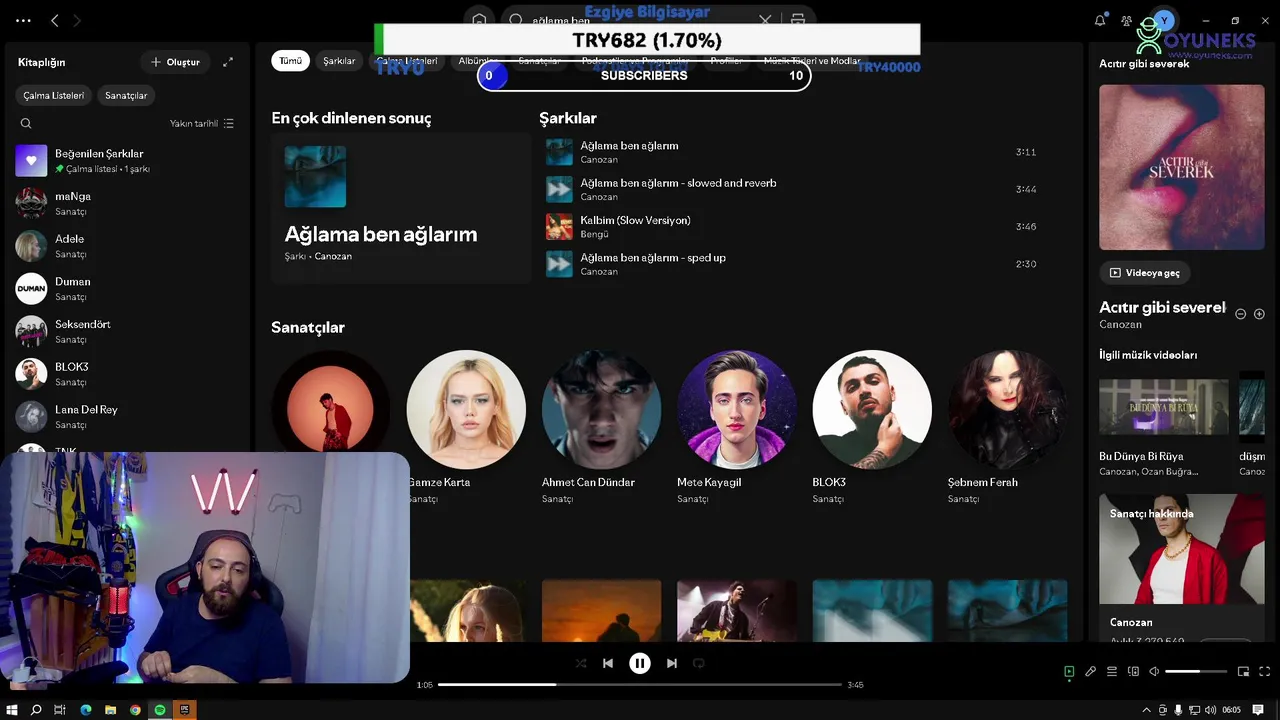Adjust the volume slider
1280x720 pixels.
[x=1196, y=671]
